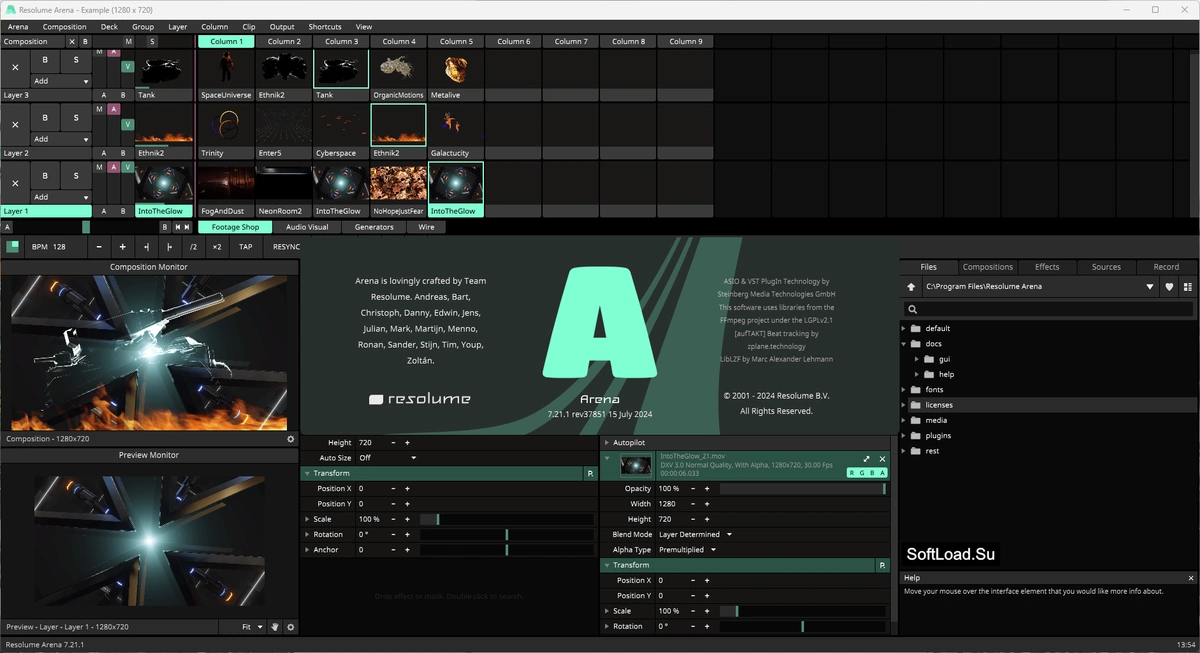
Task: Clear Layer 2 using its X button
Action: coord(15,124)
